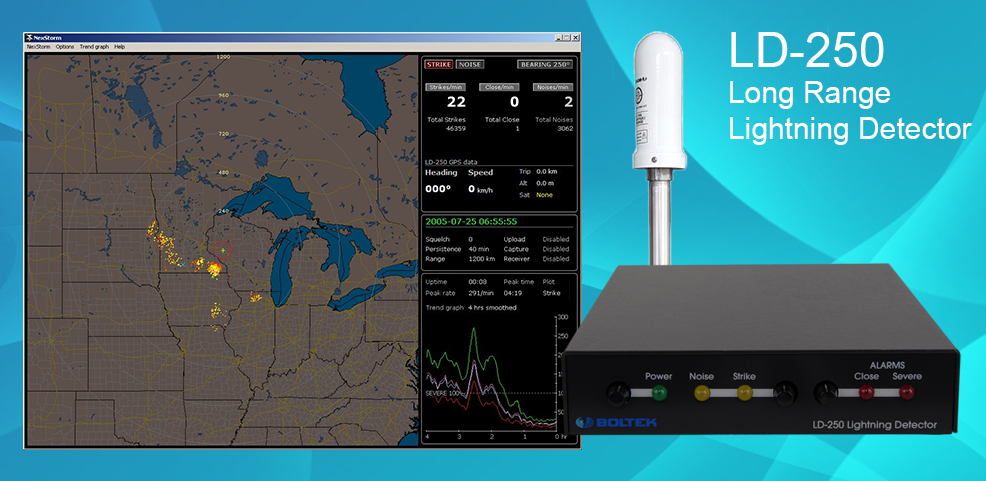
Task: Click the red Close alarm LED
Action: coord(867,394)
